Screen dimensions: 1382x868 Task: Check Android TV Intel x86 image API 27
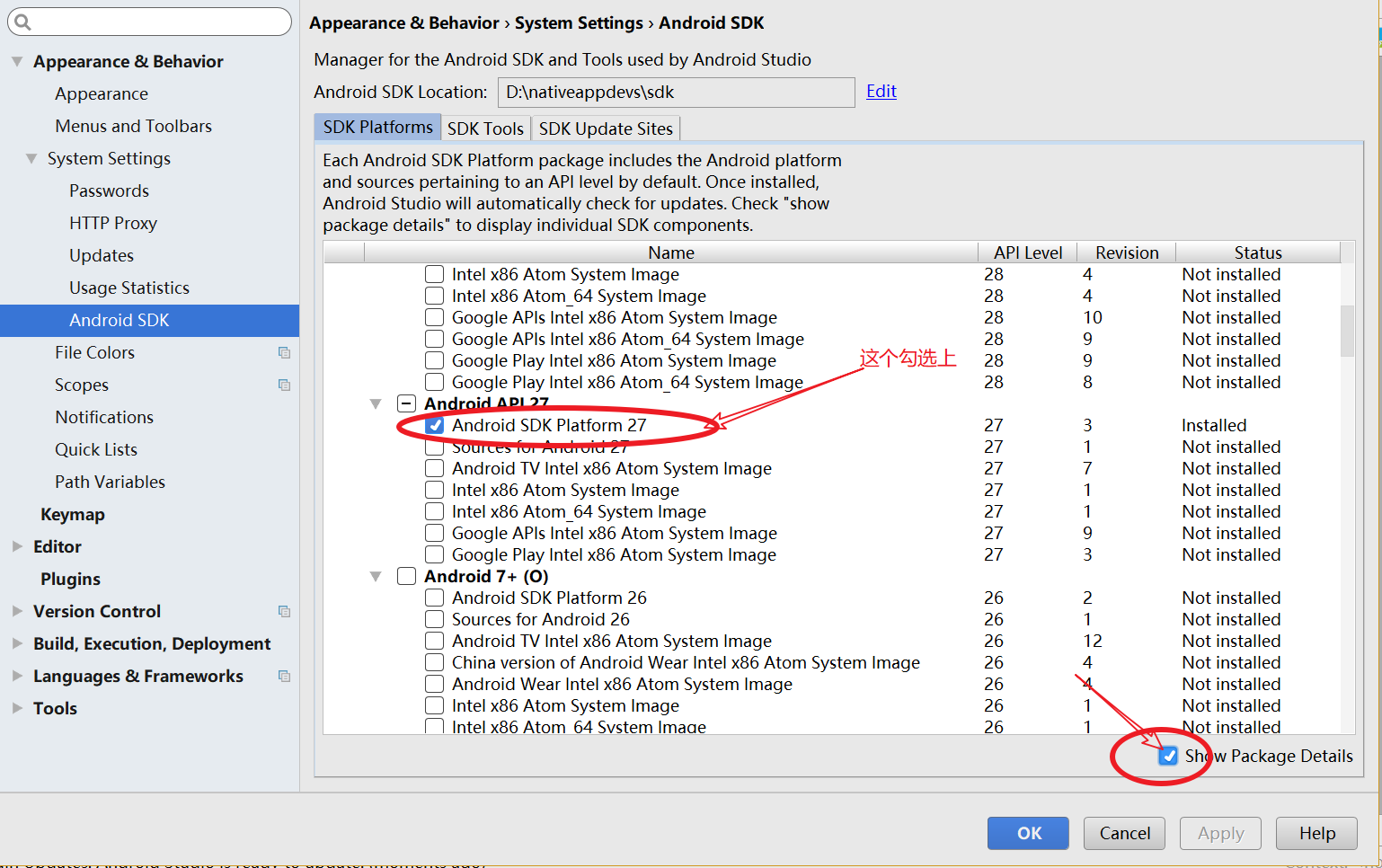(435, 468)
